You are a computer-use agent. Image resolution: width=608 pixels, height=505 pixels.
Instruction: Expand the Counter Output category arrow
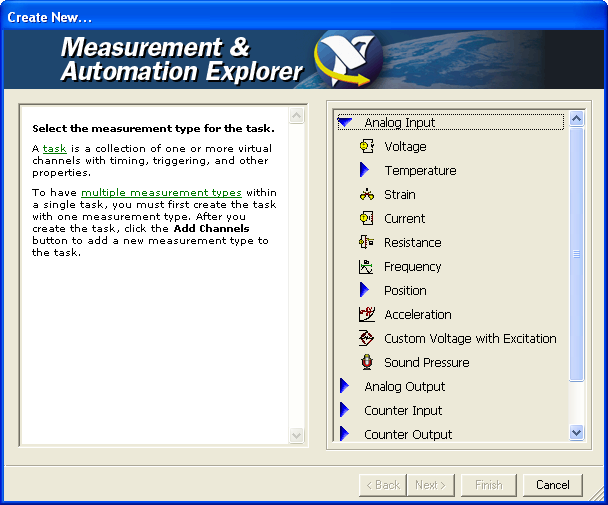click(x=344, y=434)
